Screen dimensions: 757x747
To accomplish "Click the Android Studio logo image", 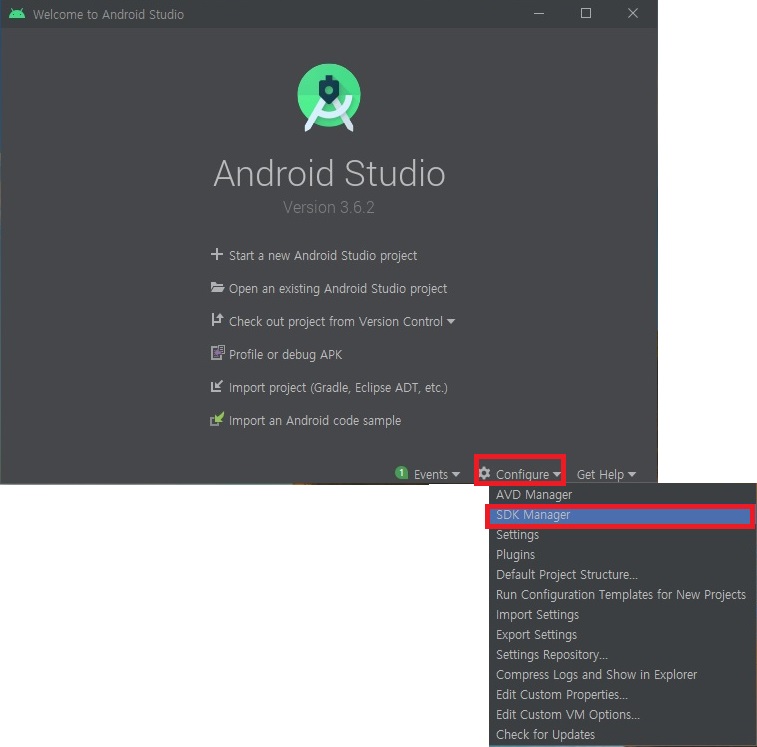I will pyautogui.click(x=329, y=98).
